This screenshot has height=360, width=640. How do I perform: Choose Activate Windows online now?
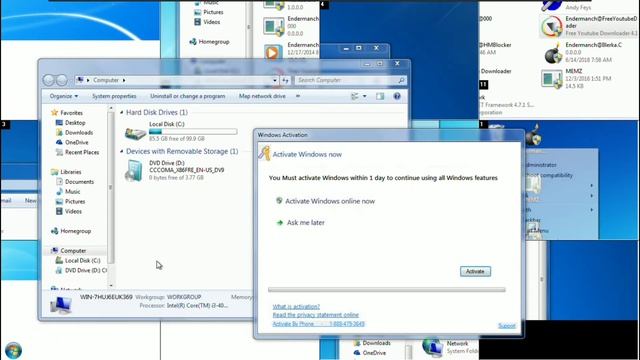click(330, 201)
